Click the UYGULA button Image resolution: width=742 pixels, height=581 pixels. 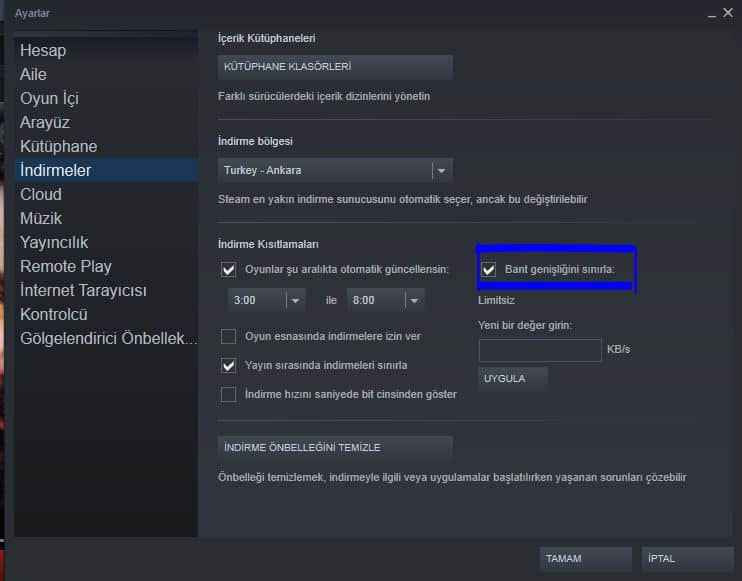click(513, 379)
